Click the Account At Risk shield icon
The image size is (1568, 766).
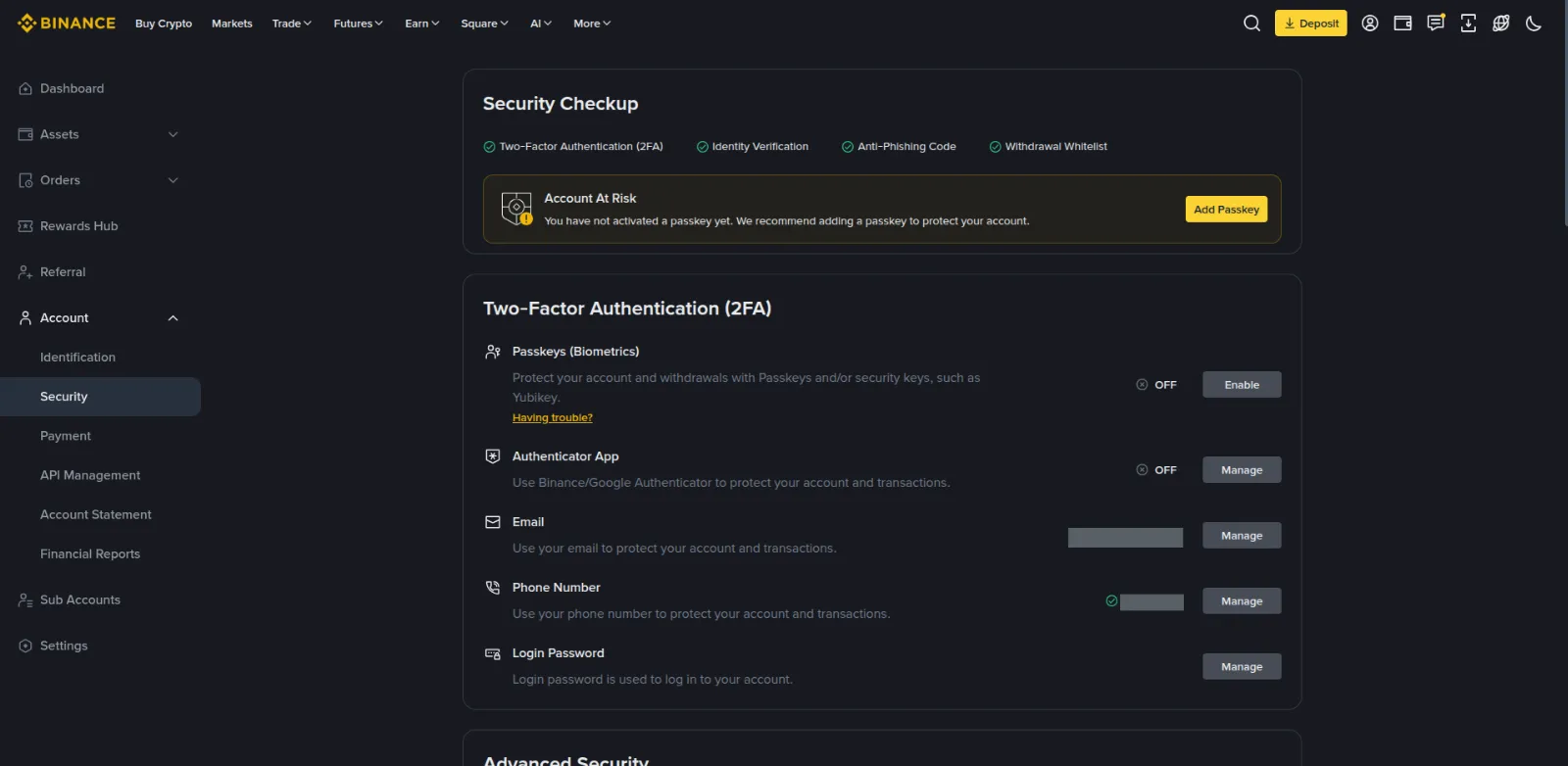click(516, 209)
